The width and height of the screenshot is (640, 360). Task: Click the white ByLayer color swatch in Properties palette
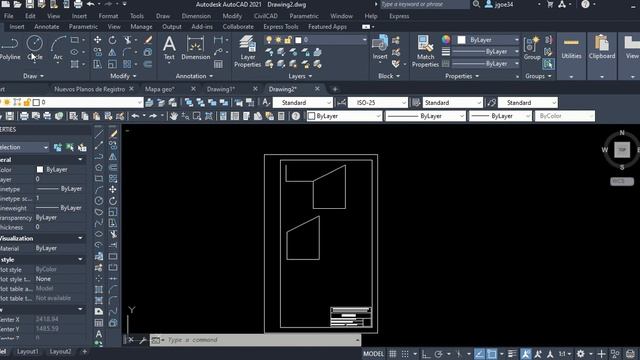coord(40,169)
